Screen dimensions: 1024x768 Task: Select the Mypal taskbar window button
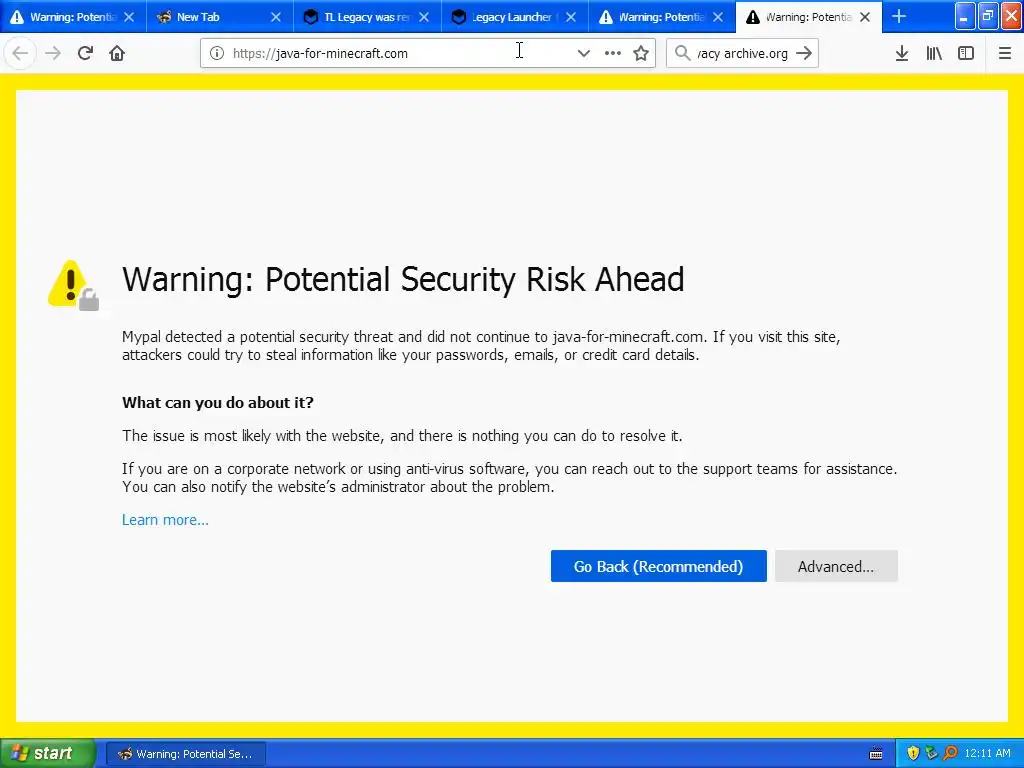tap(186, 754)
